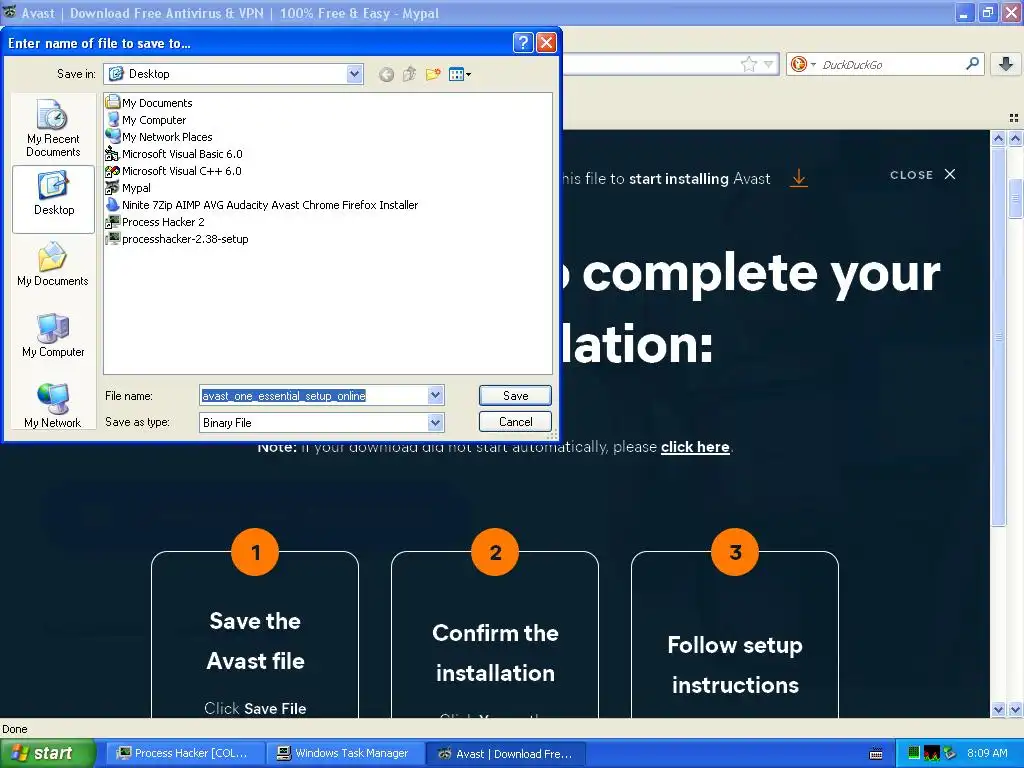
Task: Switch to Avast Mypal taskbar button
Action: [x=505, y=754]
